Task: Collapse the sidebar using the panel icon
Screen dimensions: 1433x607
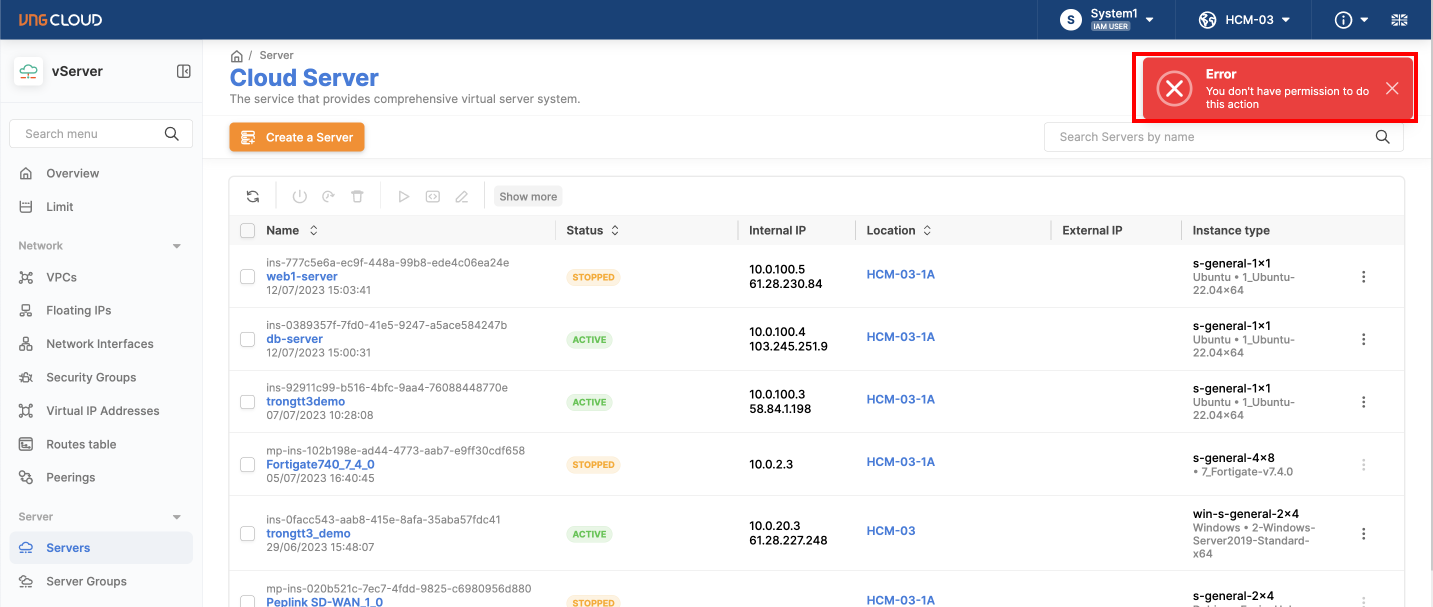Action: (x=184, y=71)
